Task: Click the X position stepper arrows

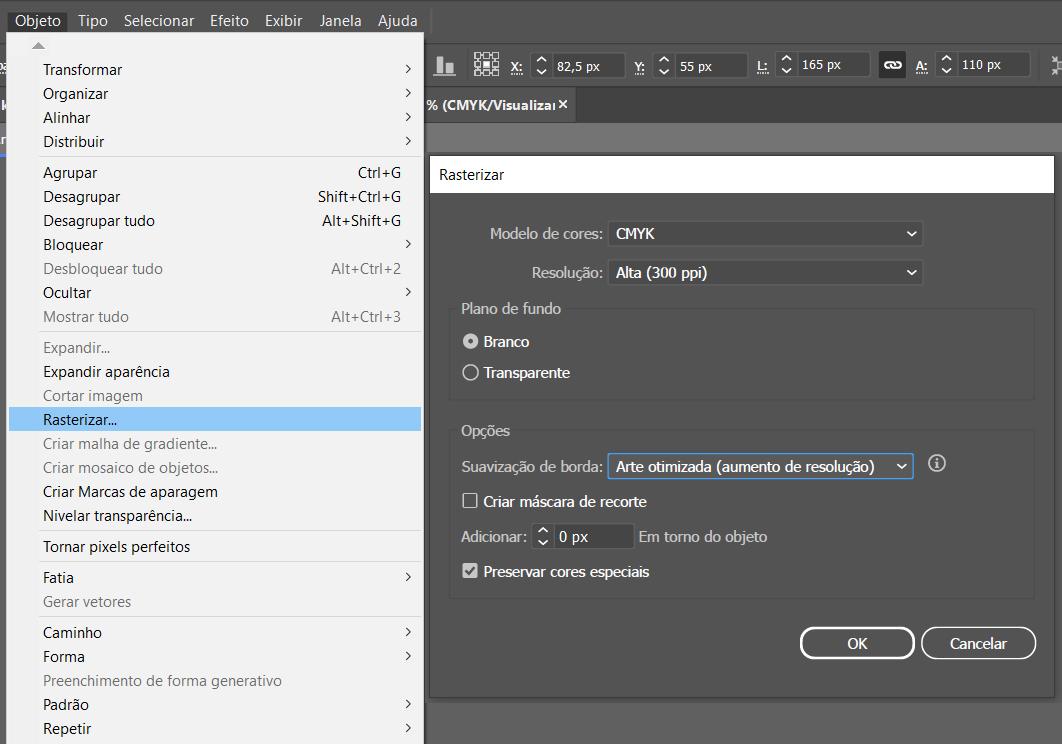Action: [541, 66]
